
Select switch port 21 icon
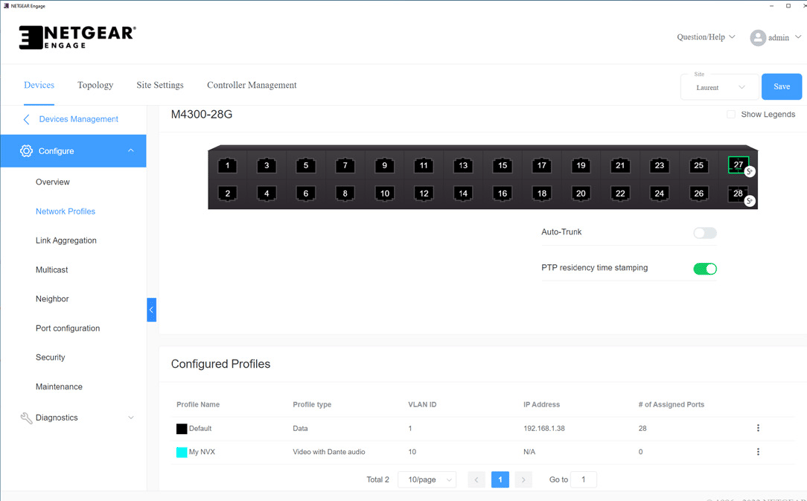pyautogui.click(x=620, y=165)
